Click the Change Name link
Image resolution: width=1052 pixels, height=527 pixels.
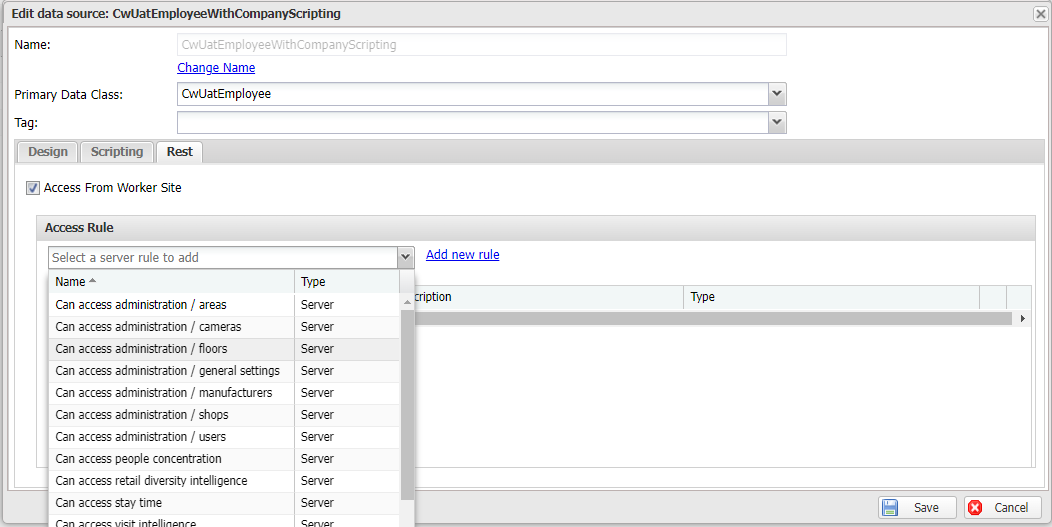pyautogui.click(x=216, y=68)
